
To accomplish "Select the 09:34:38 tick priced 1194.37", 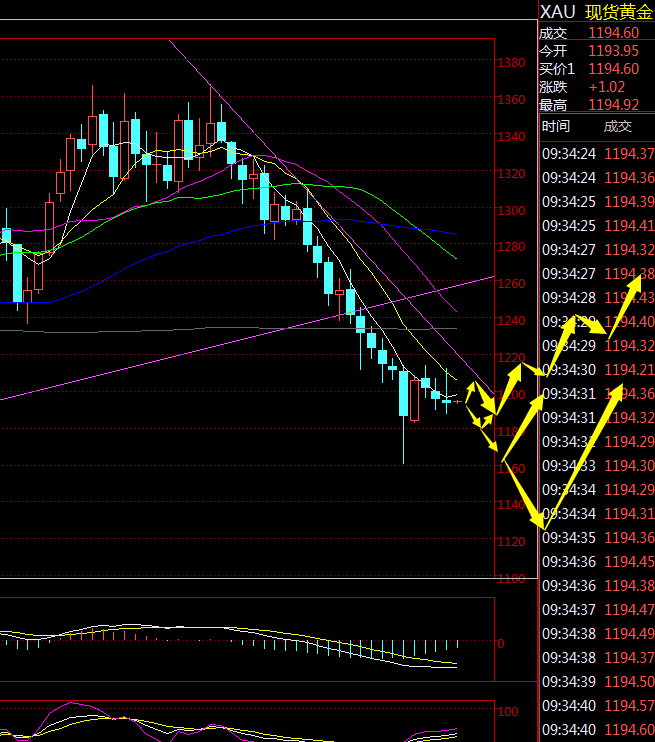I will [597, 658].
